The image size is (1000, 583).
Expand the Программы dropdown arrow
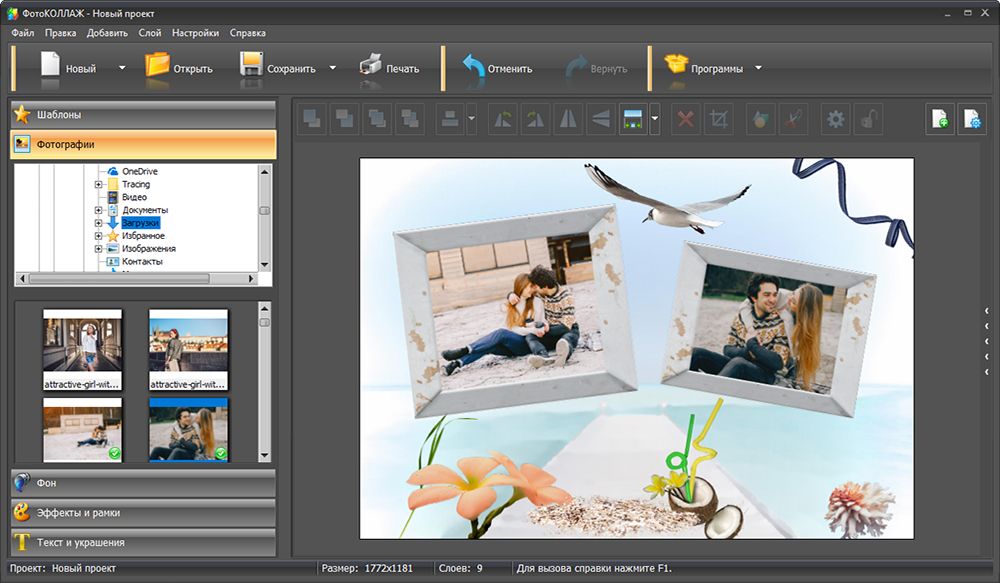point(758,68)
